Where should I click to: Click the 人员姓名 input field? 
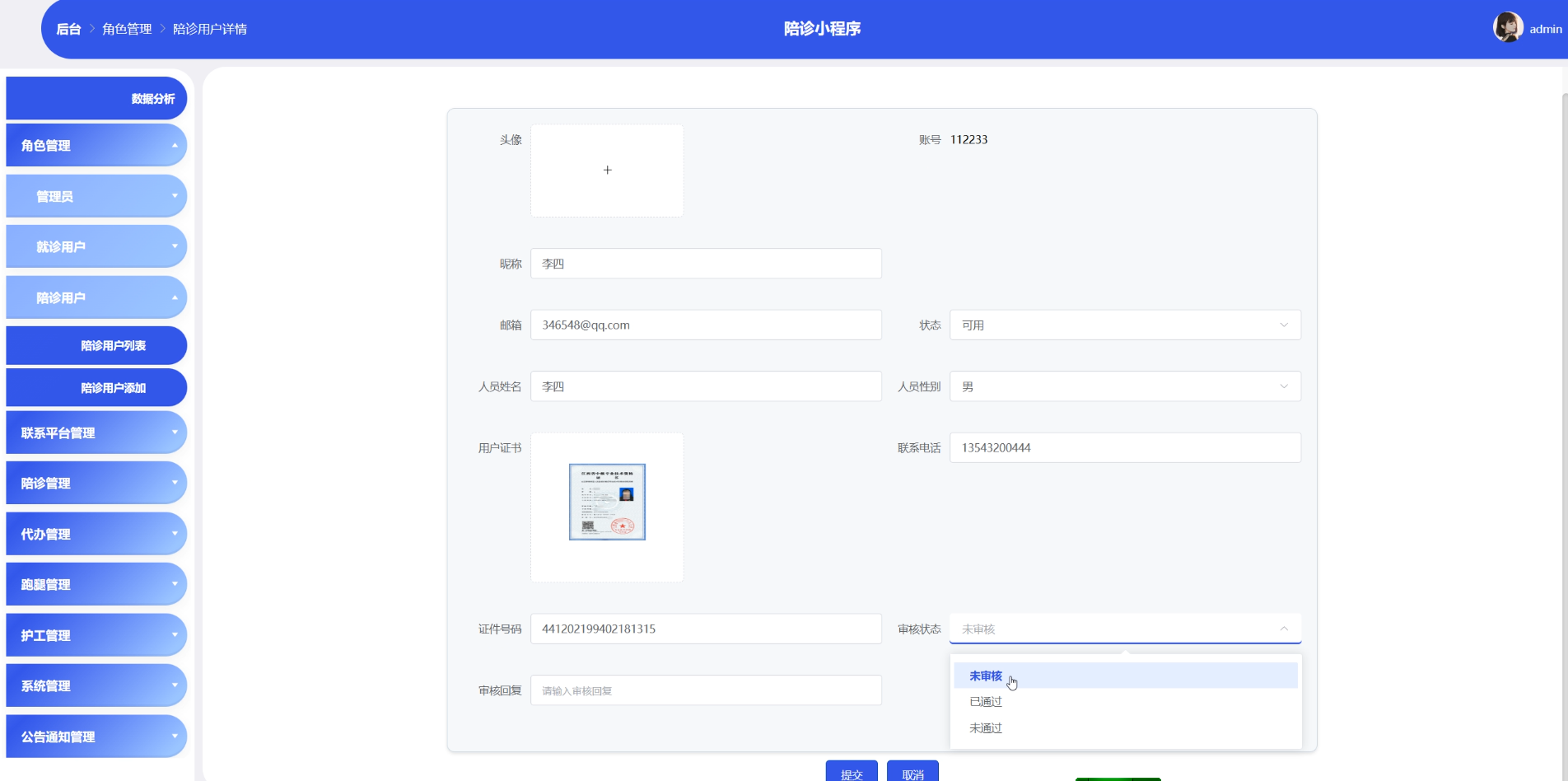[706, 386]
